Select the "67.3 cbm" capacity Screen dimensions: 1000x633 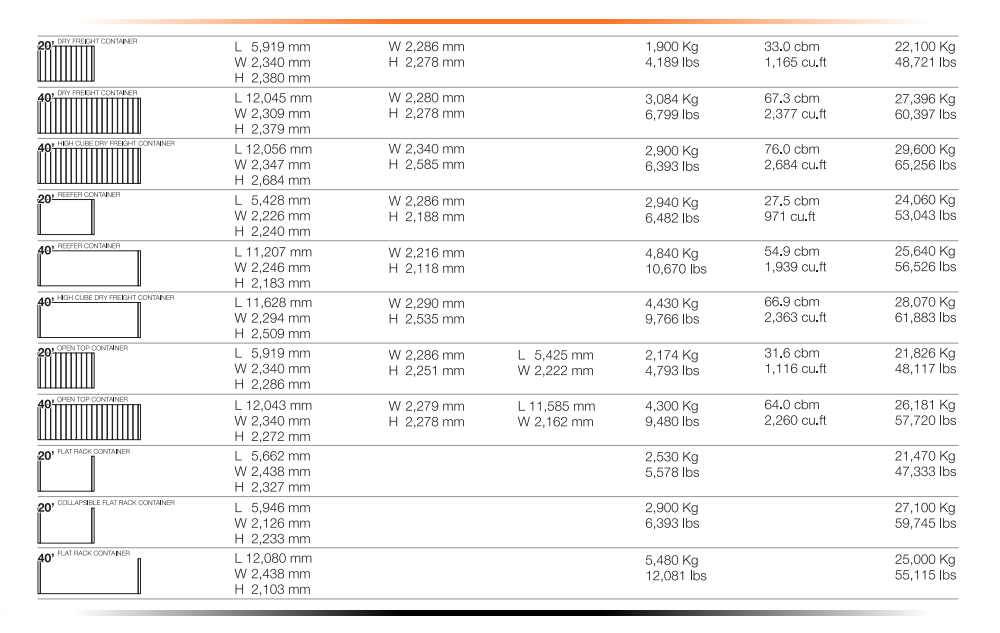point(791,98)
